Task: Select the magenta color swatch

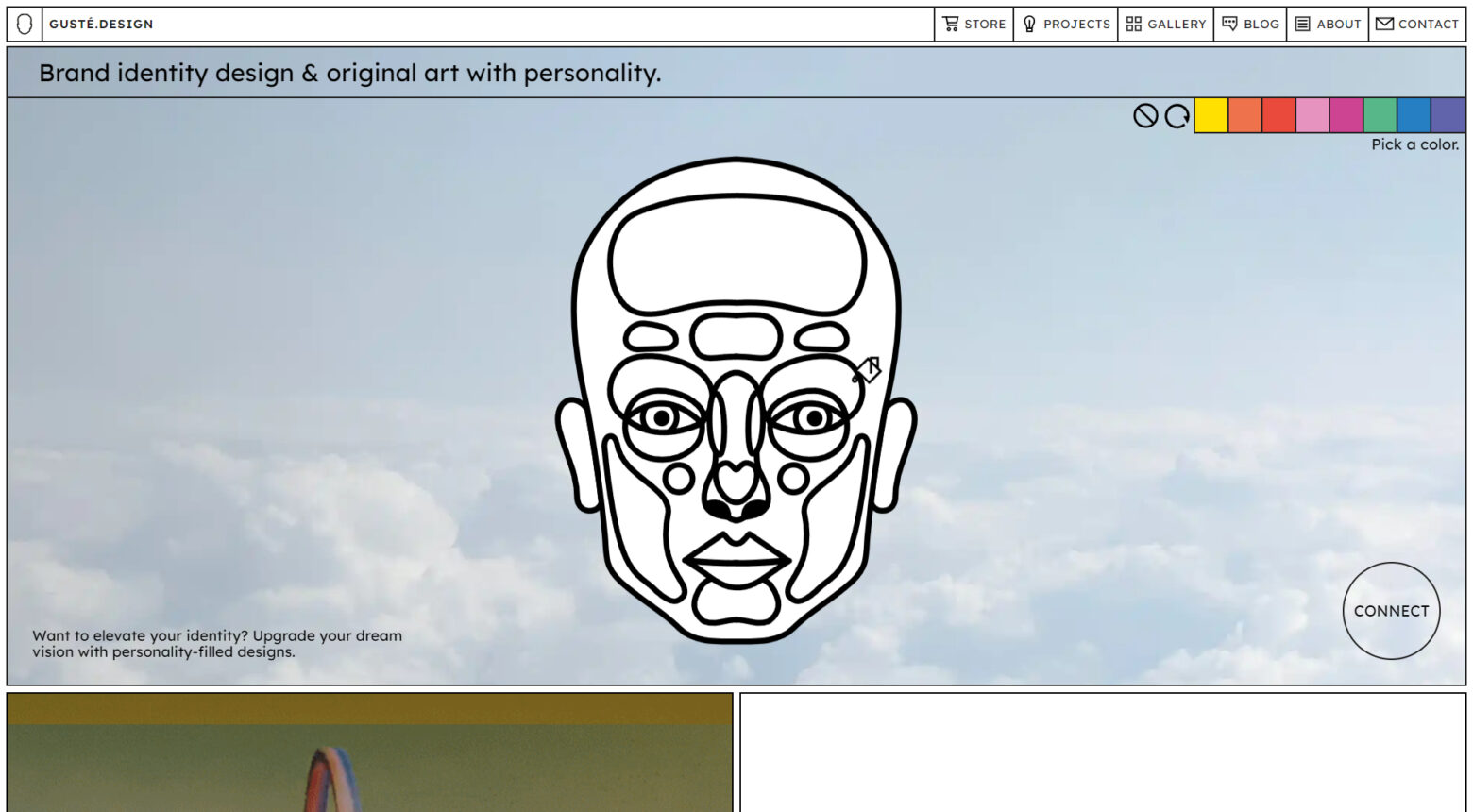Action: coord(1346,116)
